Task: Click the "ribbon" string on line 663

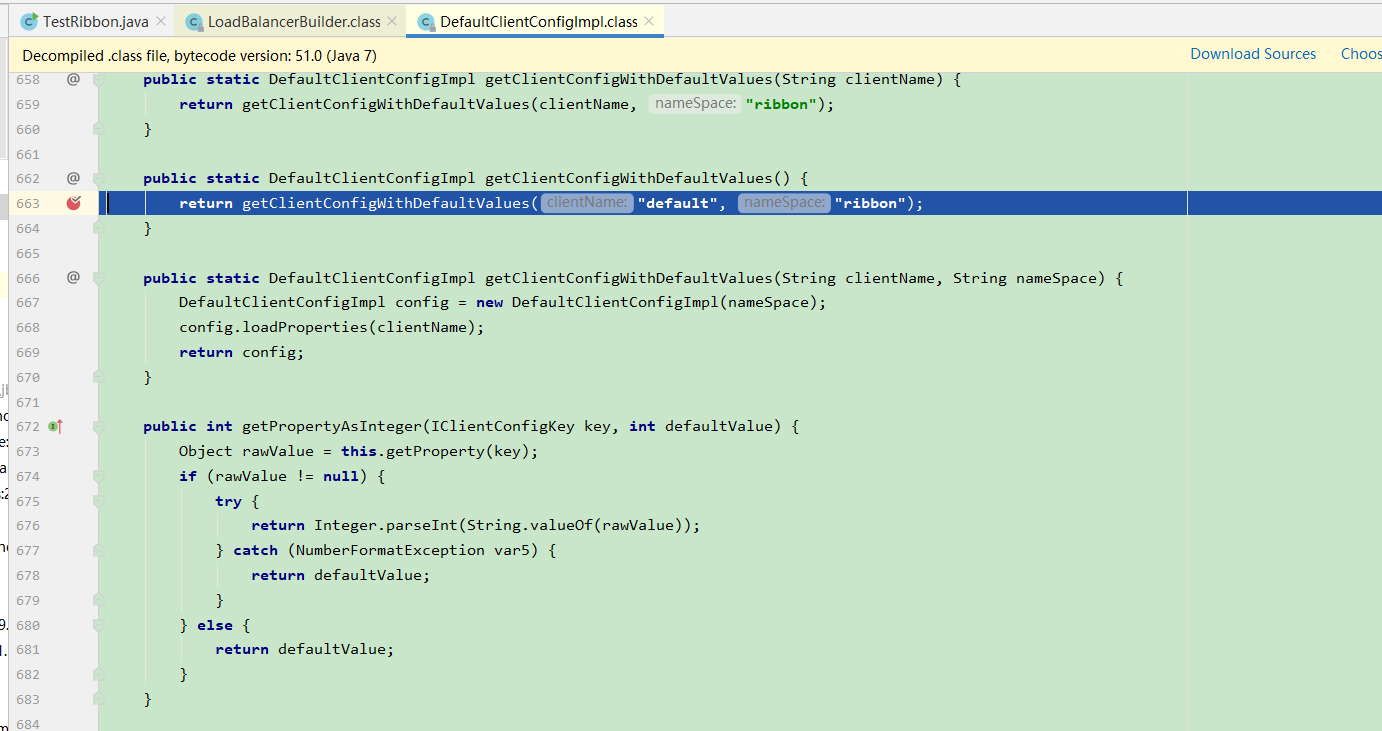Action: point(870,203)
